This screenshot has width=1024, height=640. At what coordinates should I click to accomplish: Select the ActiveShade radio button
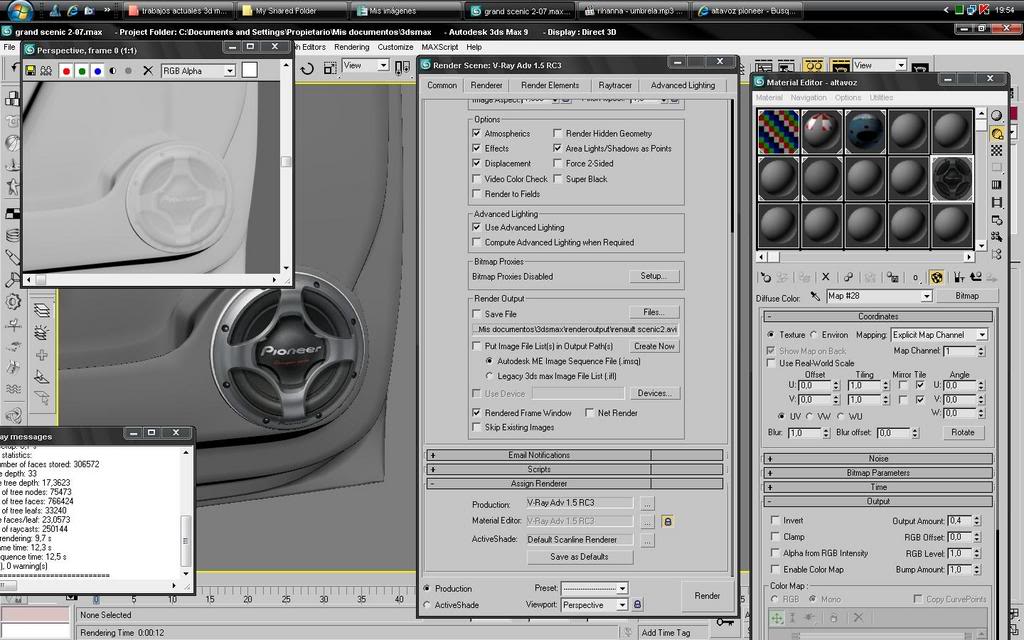pyautogui.click(x=427, y=605)
